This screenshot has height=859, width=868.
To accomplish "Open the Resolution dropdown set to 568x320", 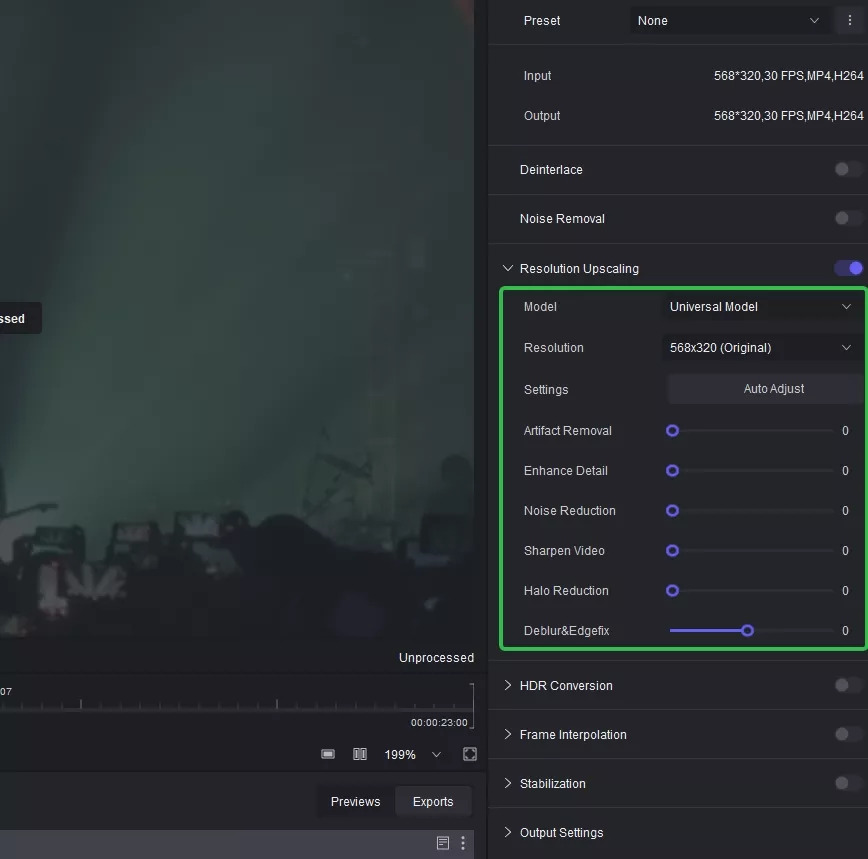I will 760,348.
